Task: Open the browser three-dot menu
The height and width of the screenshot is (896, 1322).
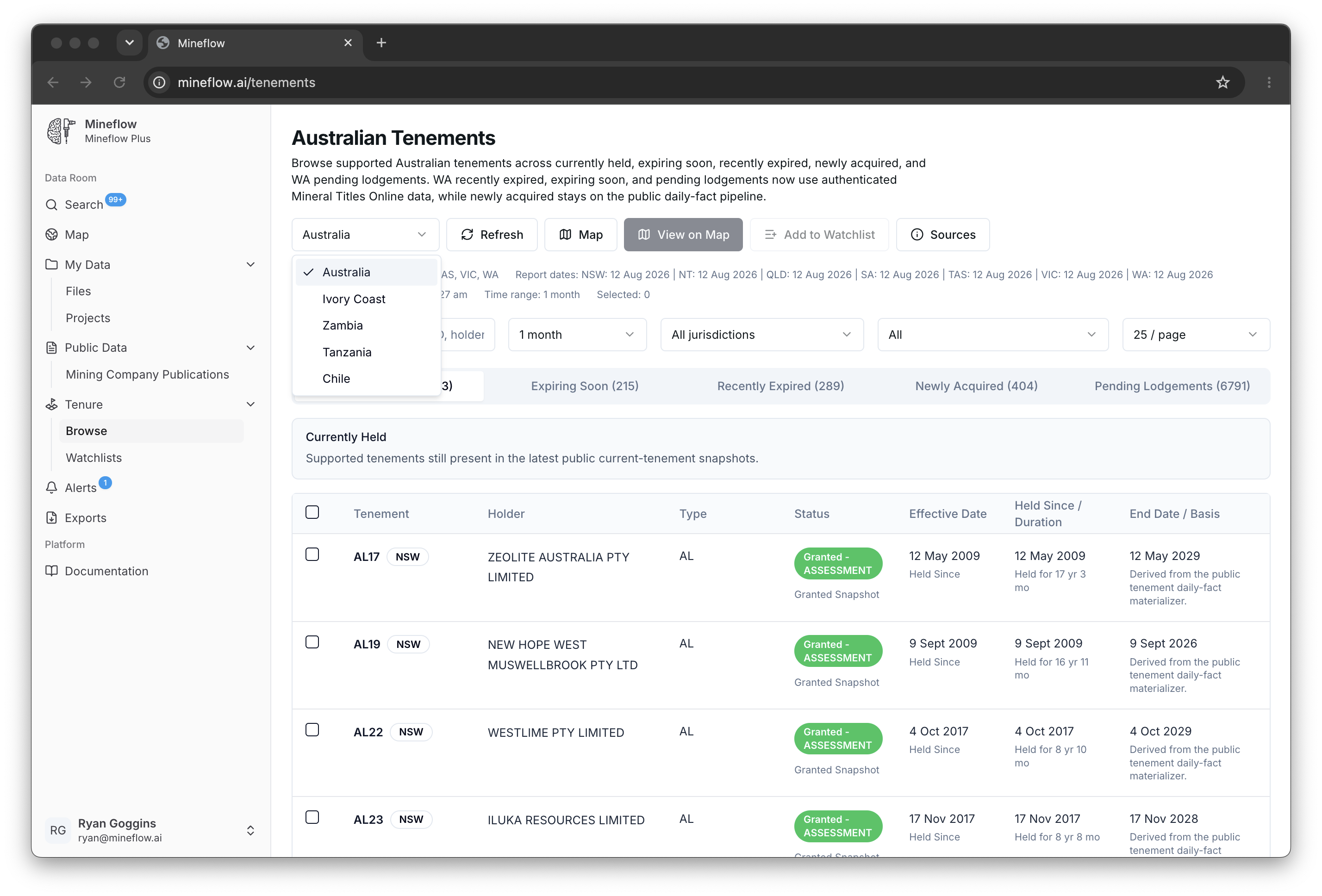Action: point(1269,82)
